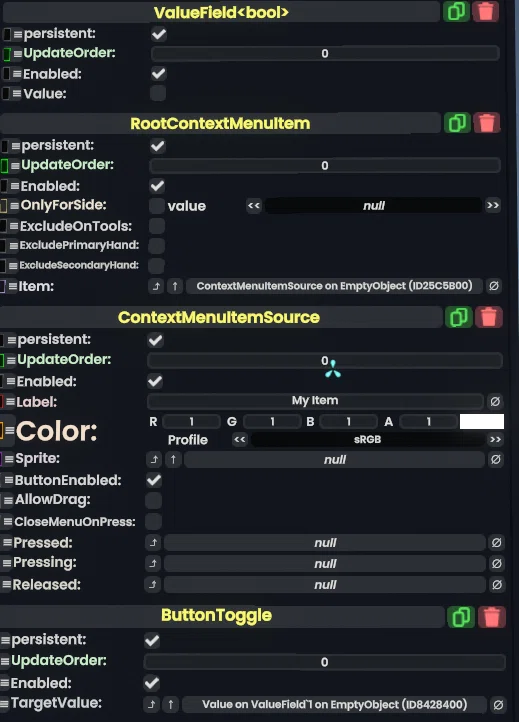Clear the TargetValue reference with null icon
519x722 pixels.
(x=498, y=705)
